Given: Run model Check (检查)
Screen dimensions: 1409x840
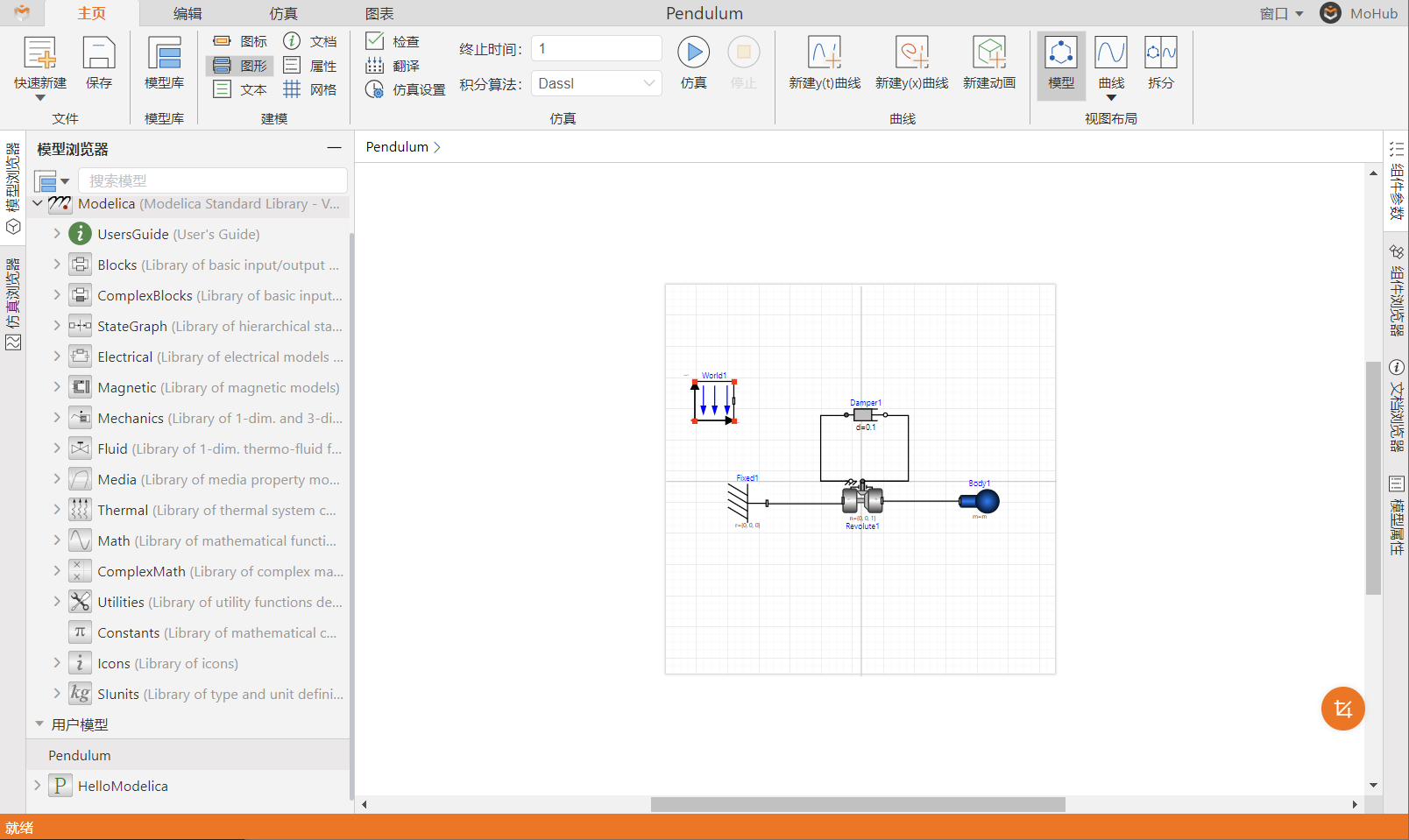Looking at the screenshot, I should tap(393, 41).
